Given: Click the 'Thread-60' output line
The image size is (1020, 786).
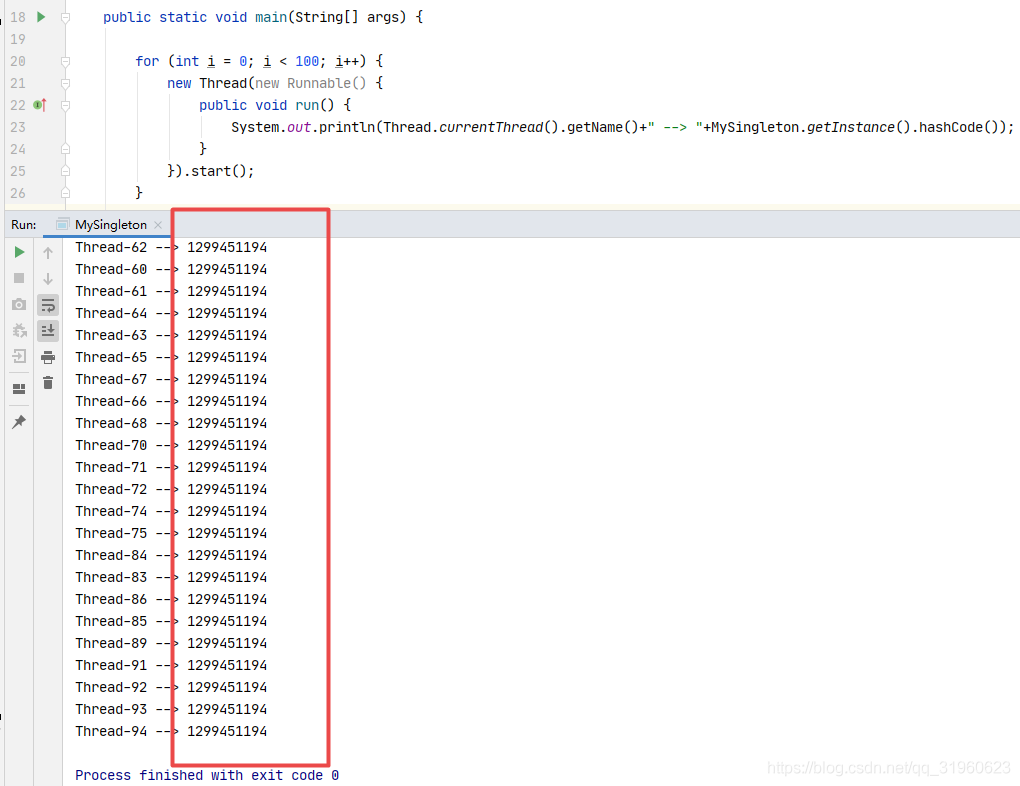Looking at the screenshot, I should (171, 269).
